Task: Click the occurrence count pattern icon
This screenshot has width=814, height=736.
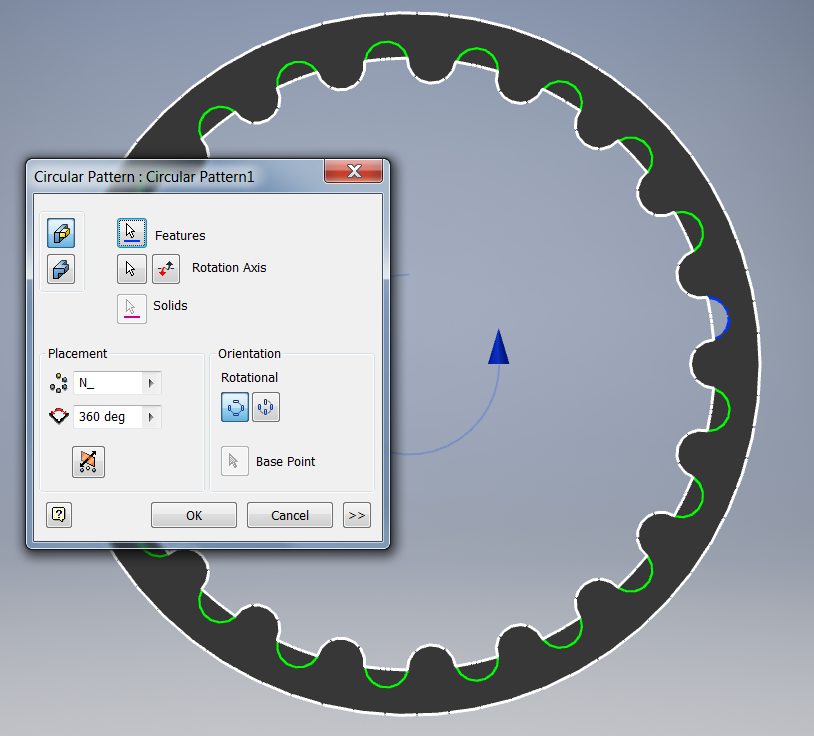Action: pos(59,383)
